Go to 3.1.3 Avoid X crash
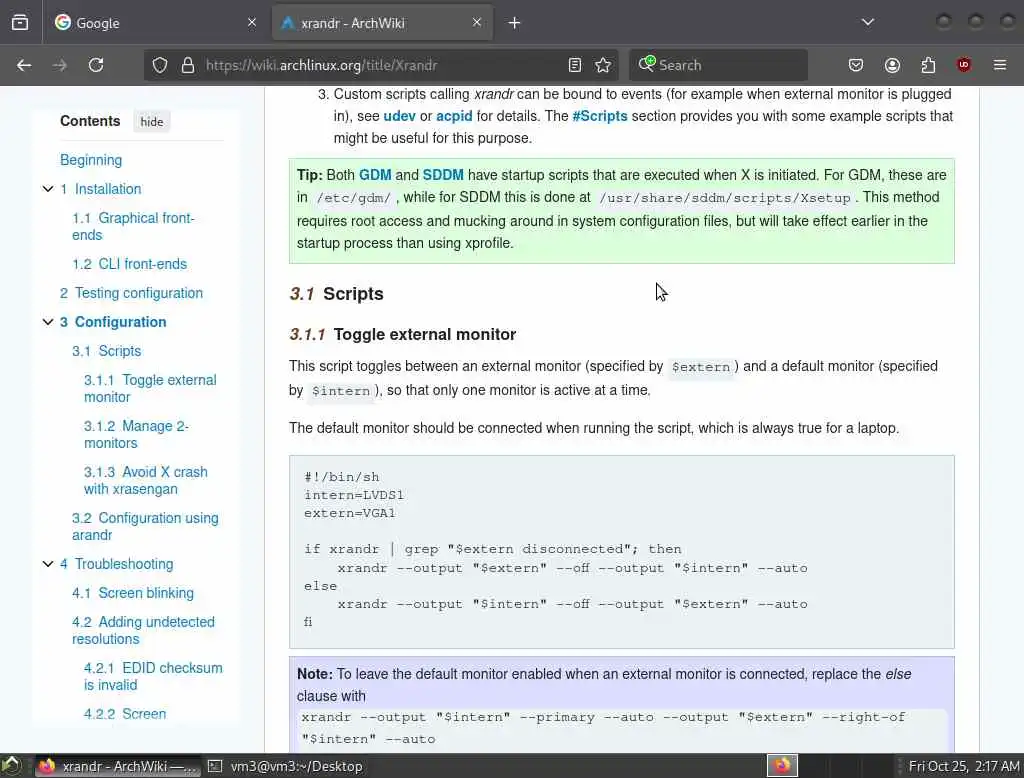The width and height of the screenshot is (1024, 778). pyautogui.click(x=146, y=480)
